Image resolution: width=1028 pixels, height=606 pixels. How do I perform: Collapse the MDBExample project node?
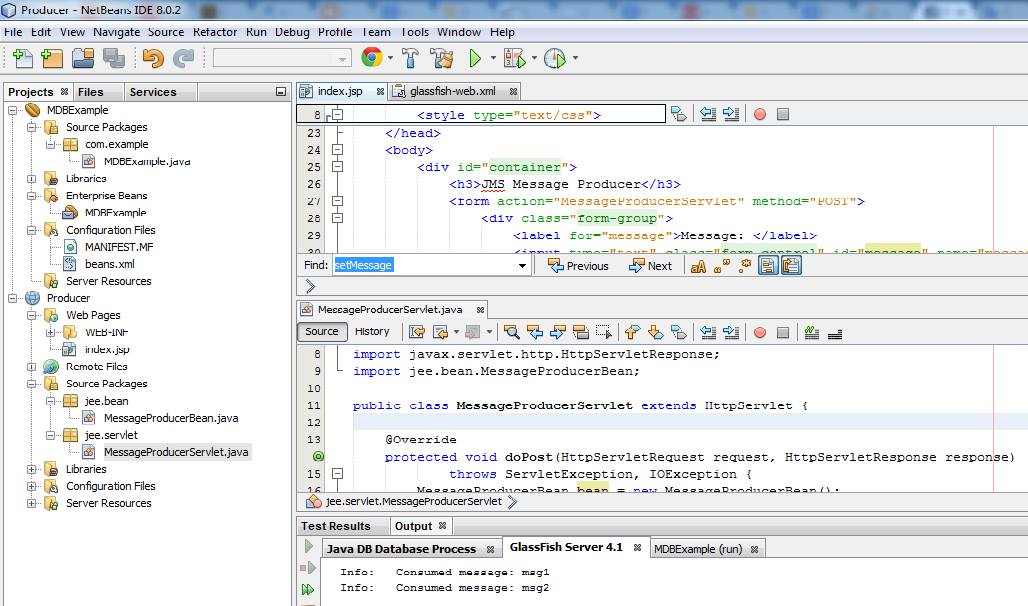pos(12,110)
